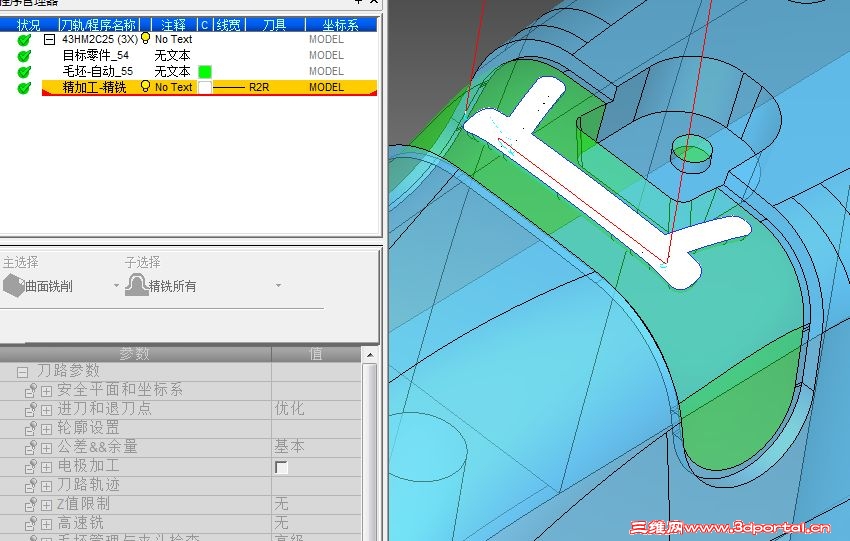850x541 pixels.
Task: Click No Text comment of 43HM2C25 (3X)
Action: pyautogui.click(x=173, y=39)
